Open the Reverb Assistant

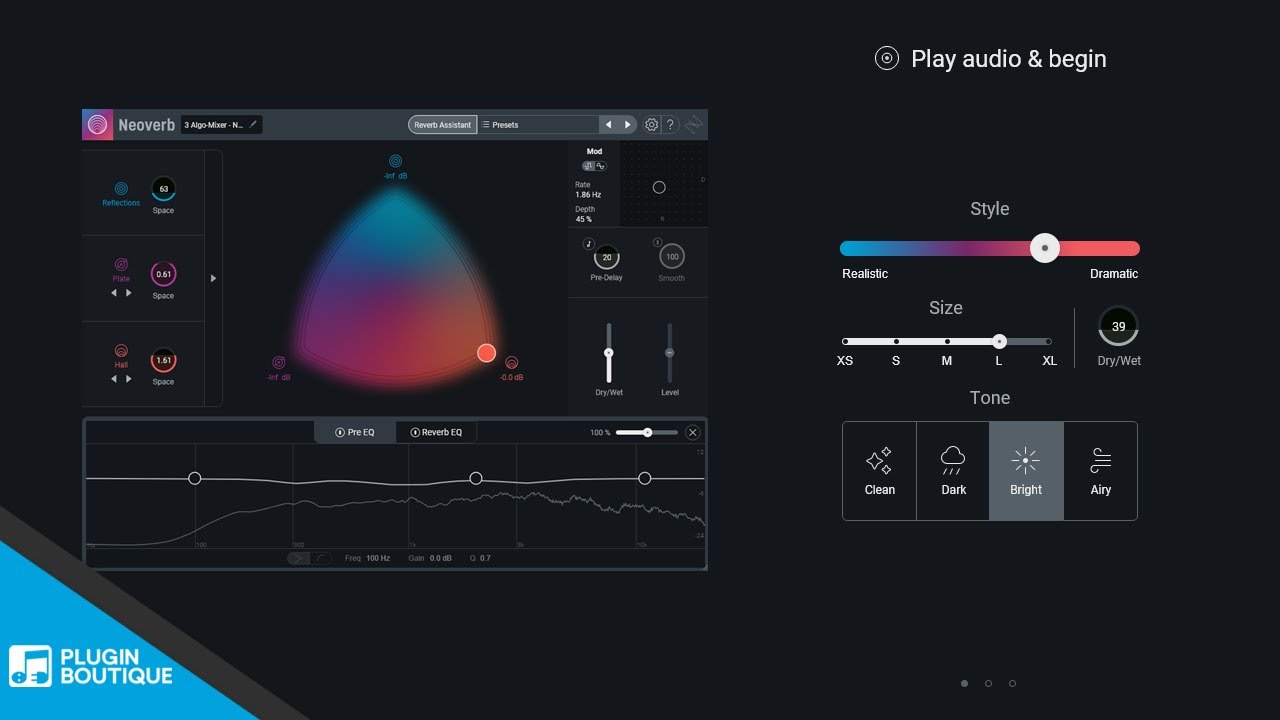point(442,125)
